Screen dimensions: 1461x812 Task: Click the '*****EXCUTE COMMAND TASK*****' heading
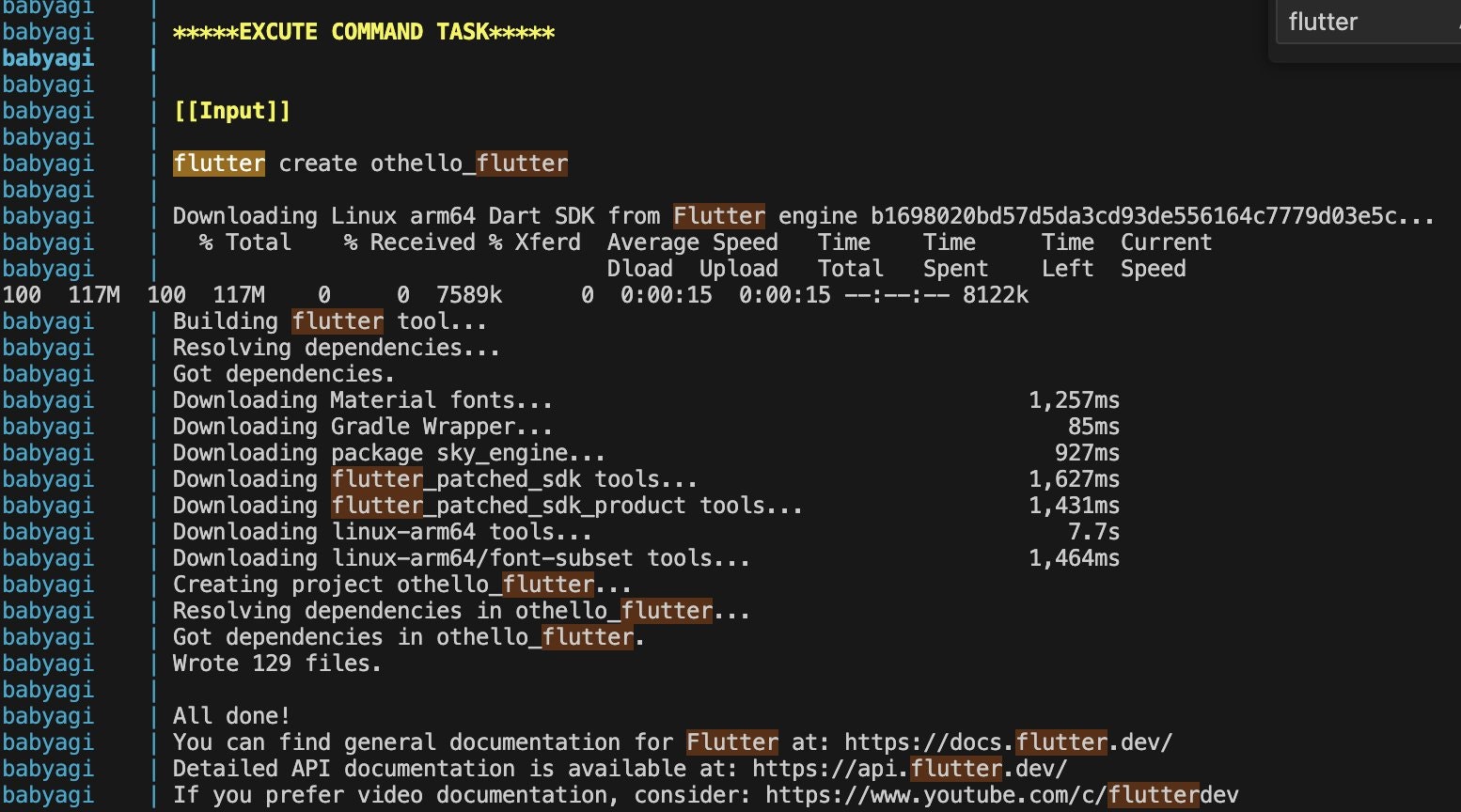coord(364,32)
